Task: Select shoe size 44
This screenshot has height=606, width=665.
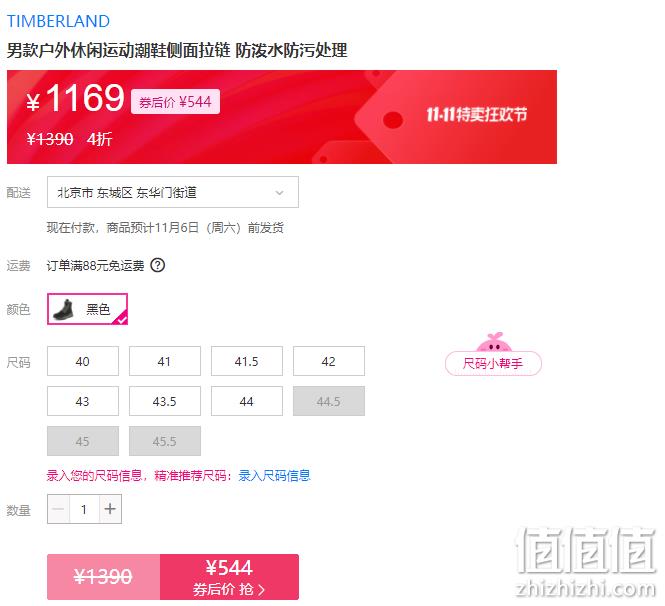Action: click(246, 401)
